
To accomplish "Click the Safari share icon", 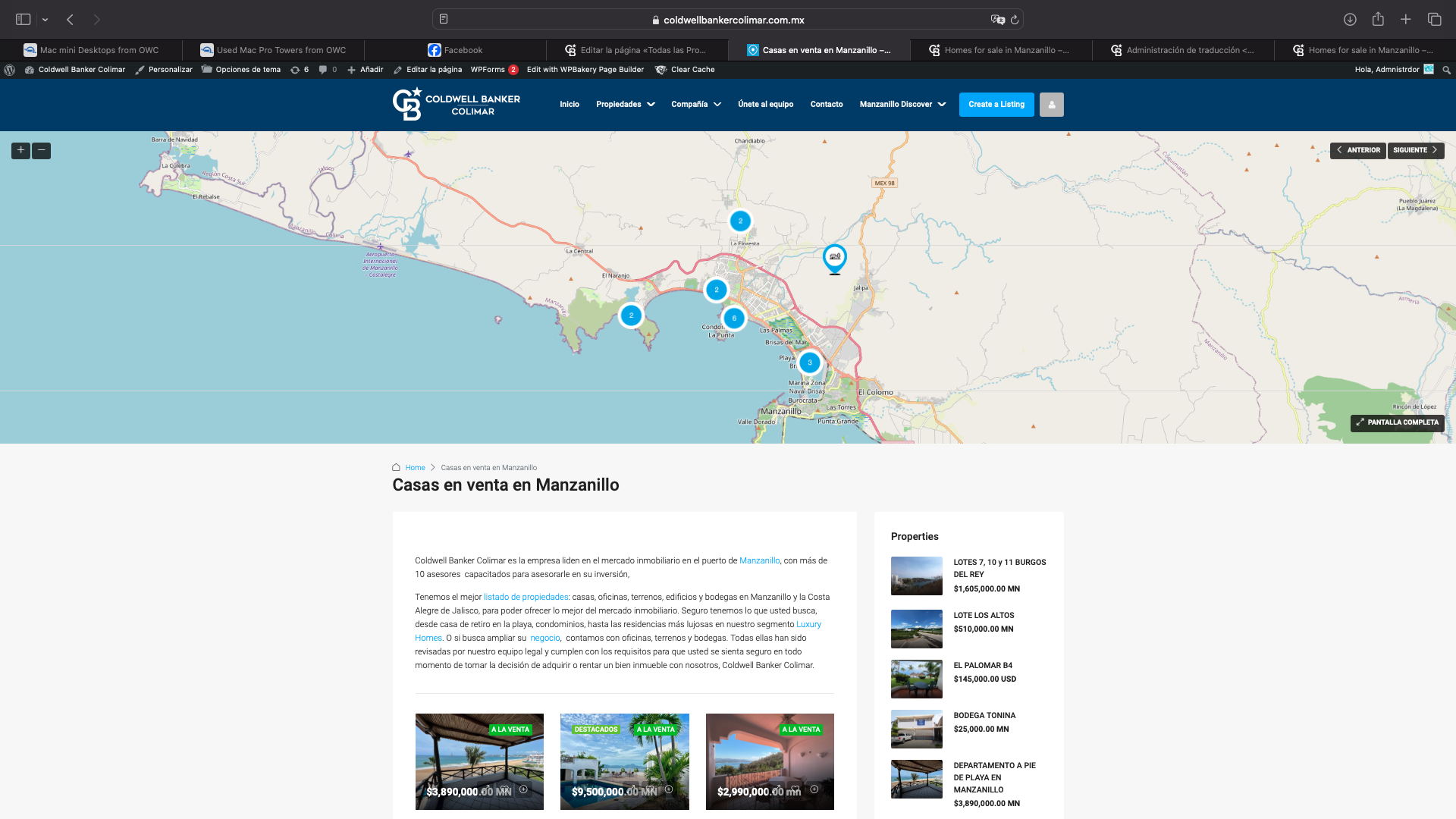I will tap(1378, 20).
